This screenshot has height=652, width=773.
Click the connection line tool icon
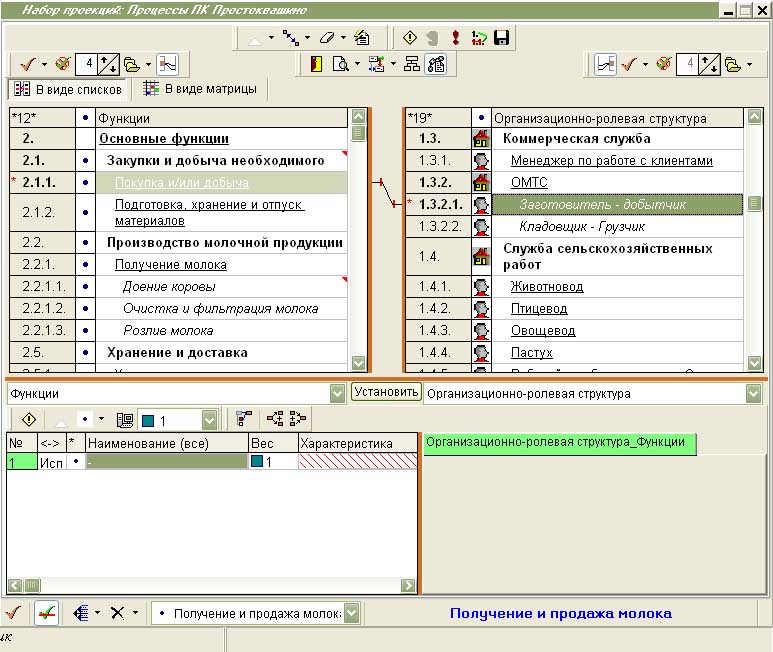click(x=290, y=37)
